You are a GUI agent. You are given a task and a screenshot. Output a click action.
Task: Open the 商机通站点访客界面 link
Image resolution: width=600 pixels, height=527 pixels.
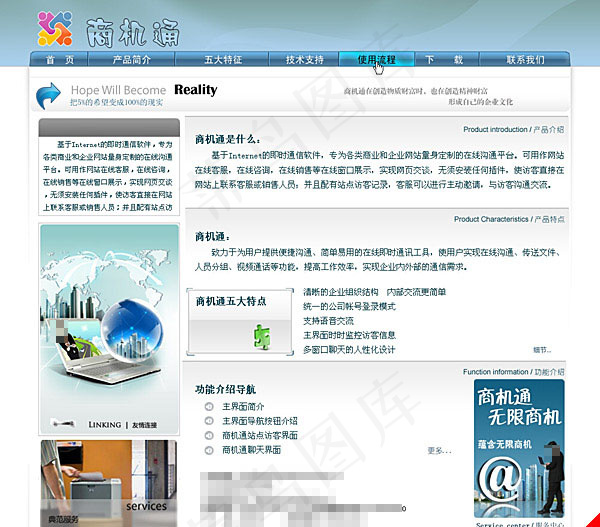coord(260,435)
